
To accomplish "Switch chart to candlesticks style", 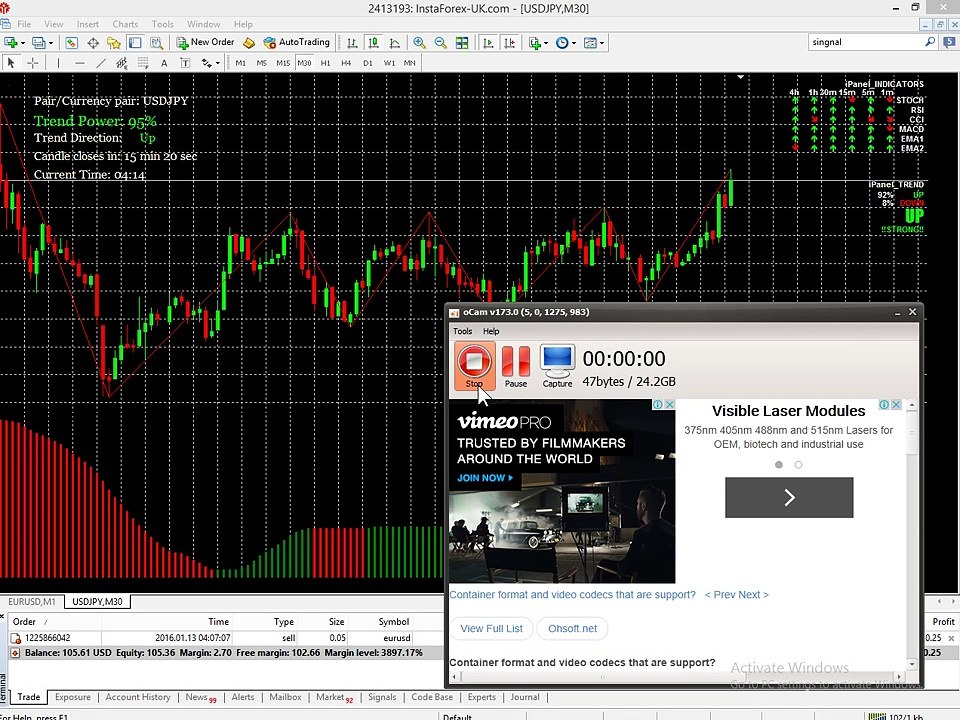I will pyautogui.click(x=373, y=42).
